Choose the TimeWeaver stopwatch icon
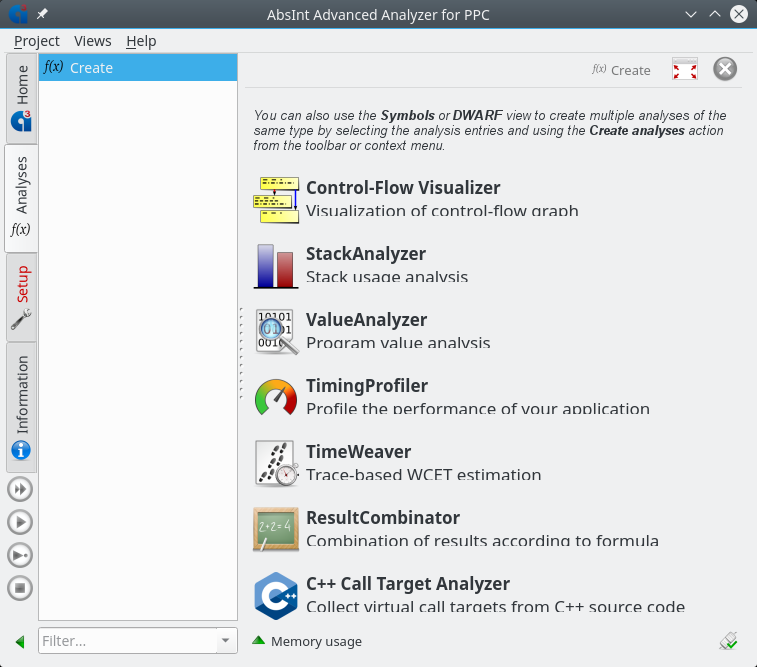The image size is (757, 667). (x=276, y=463)
